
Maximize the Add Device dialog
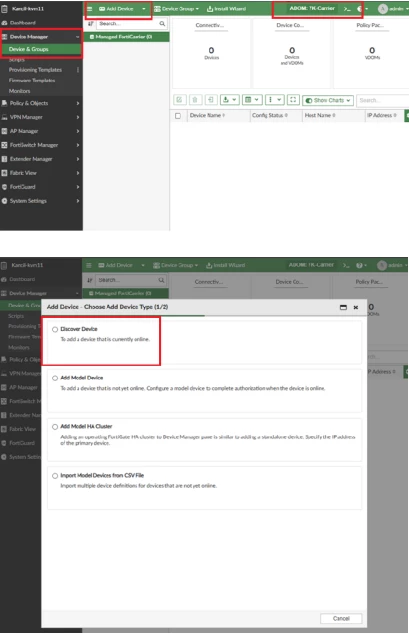343,307
